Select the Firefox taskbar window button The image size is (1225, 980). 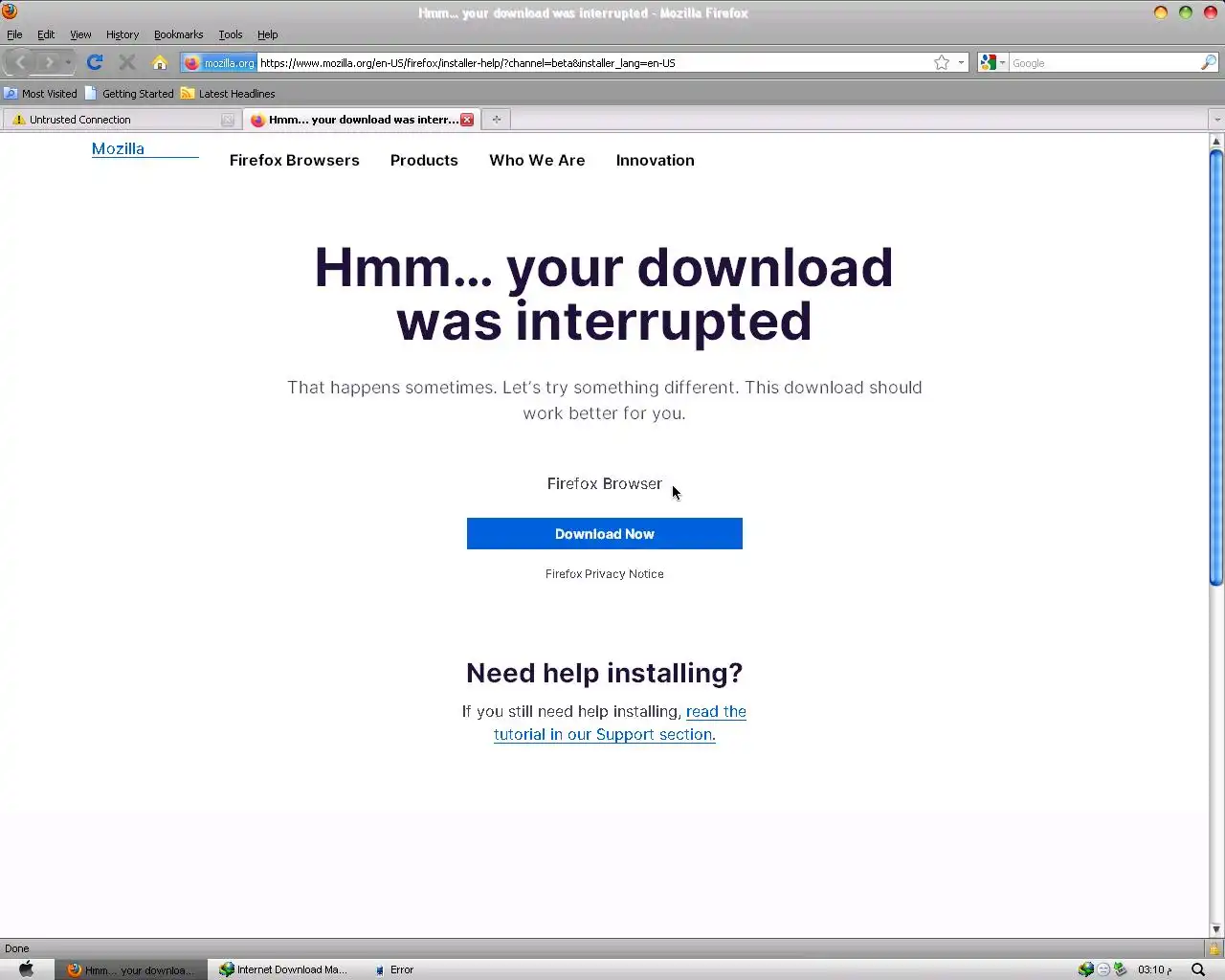pyautogui.click(x=130, y=969)
